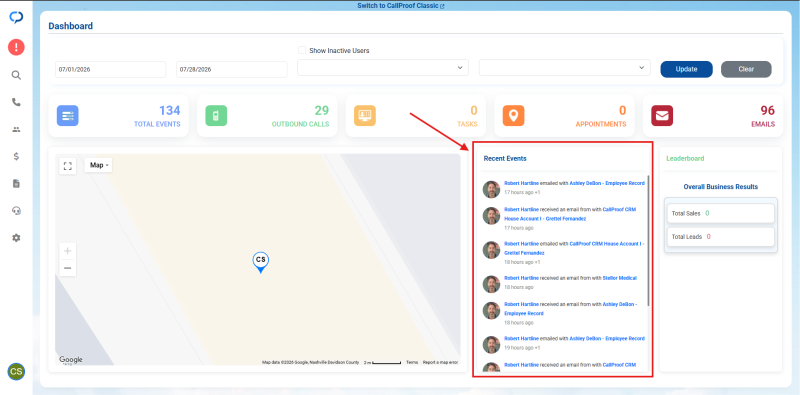Click the Tasks card icon
The image size is (800, 395).
pyautogui.click(x=365, y=116)
